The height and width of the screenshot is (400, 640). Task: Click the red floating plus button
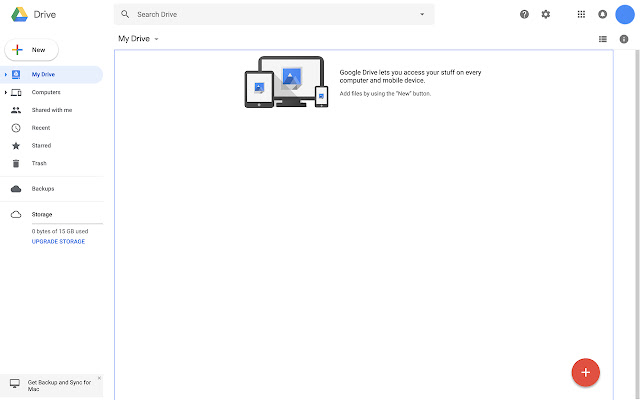(586, 372)
